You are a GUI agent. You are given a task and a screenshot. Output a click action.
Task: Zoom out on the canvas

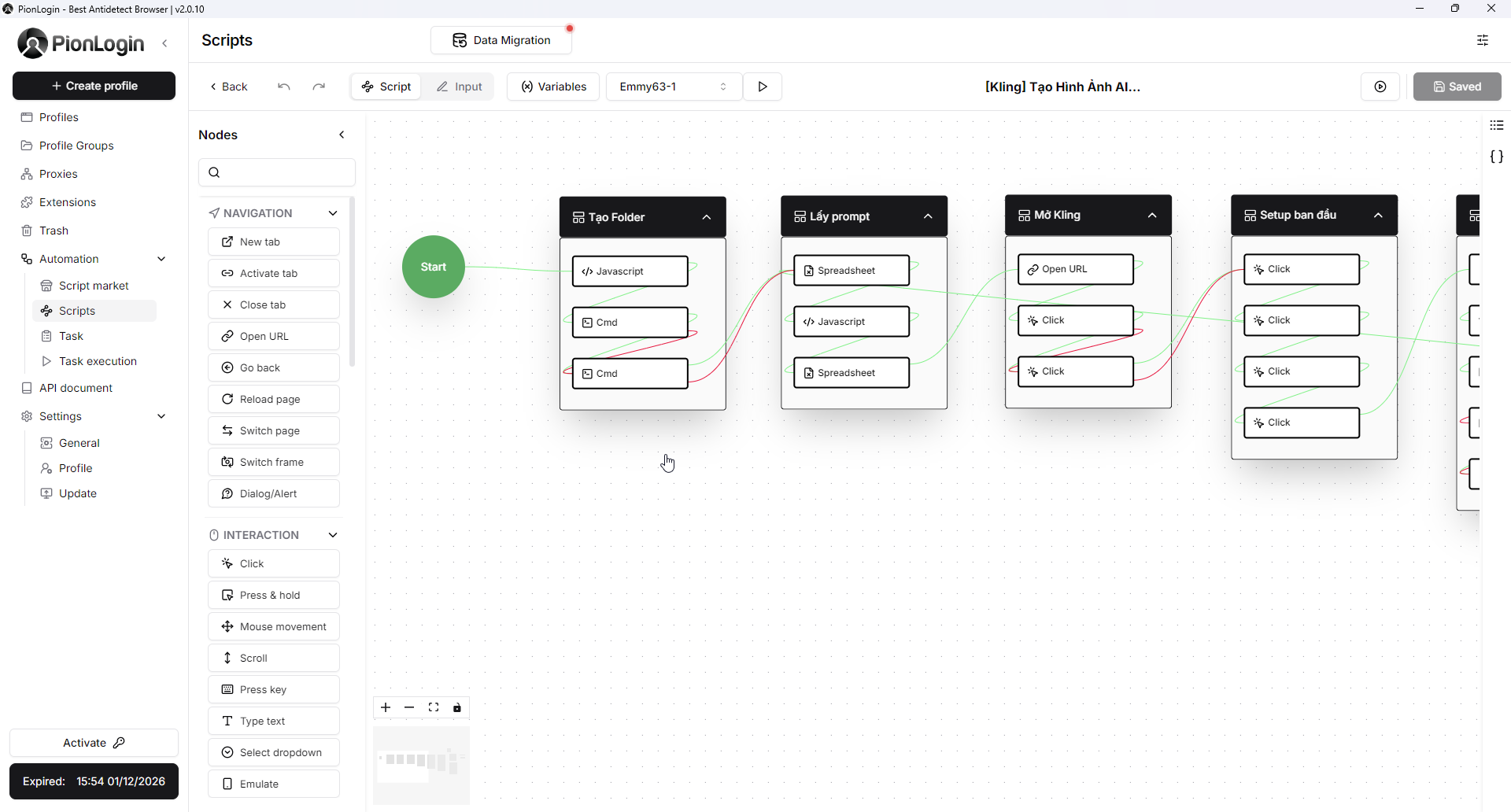click(x=409, y=707)
